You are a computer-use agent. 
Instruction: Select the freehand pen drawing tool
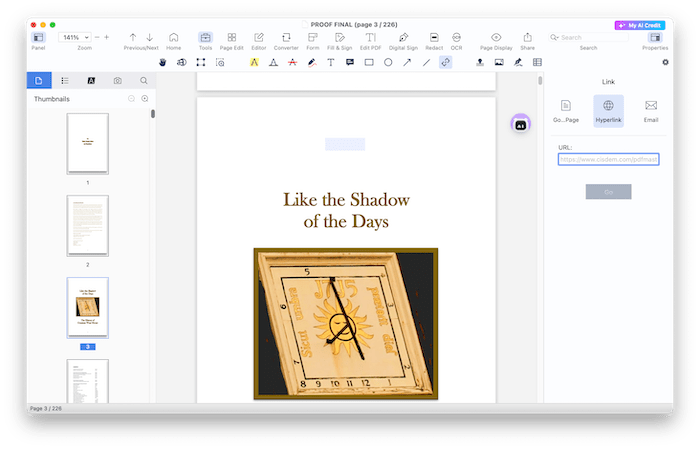tap(312, 62)
